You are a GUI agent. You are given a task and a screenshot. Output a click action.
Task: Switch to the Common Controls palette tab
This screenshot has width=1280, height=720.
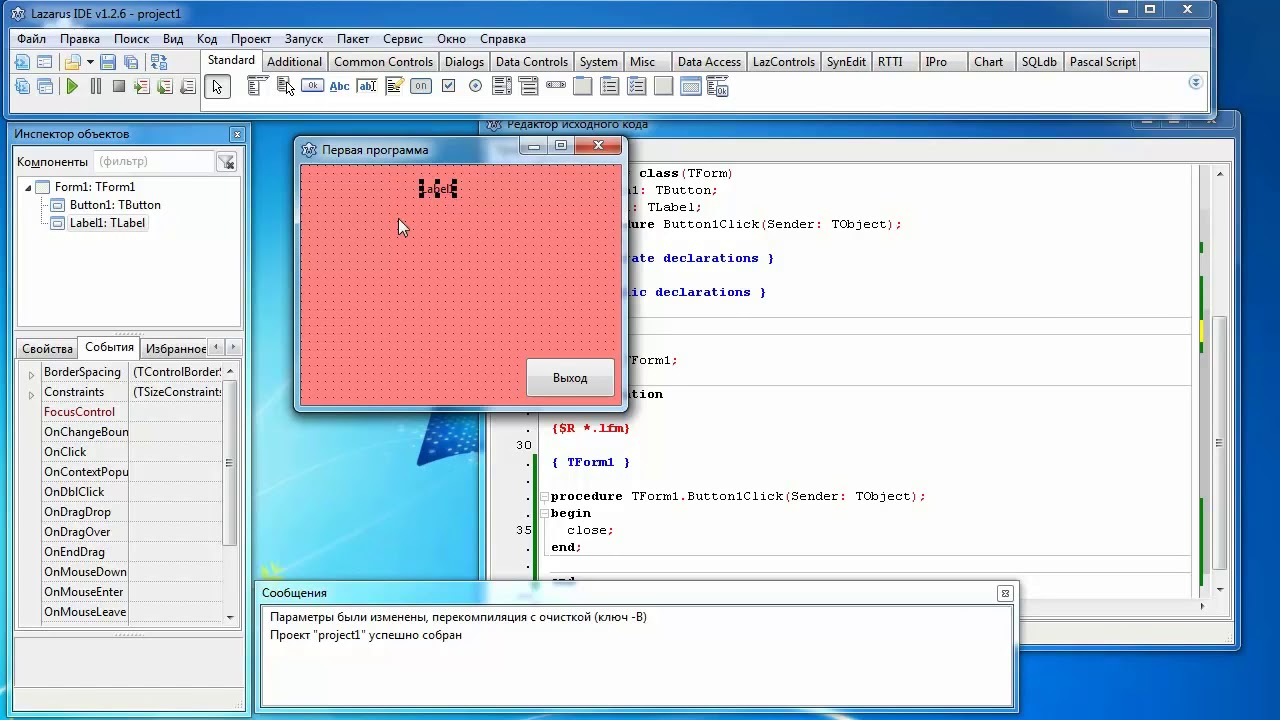click(383, 62)
